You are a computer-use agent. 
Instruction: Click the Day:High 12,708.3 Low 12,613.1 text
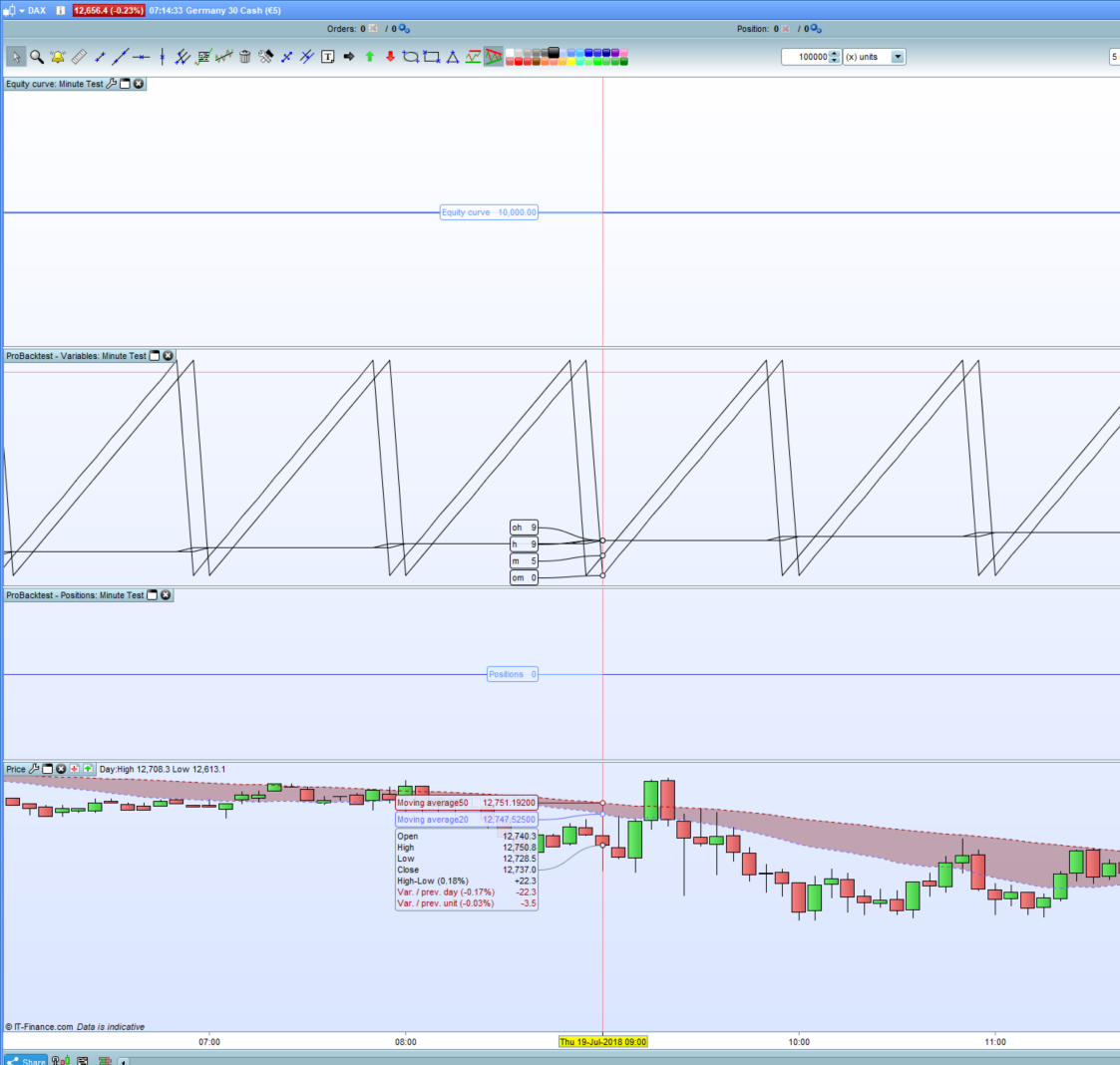click(x=163, y=769)
